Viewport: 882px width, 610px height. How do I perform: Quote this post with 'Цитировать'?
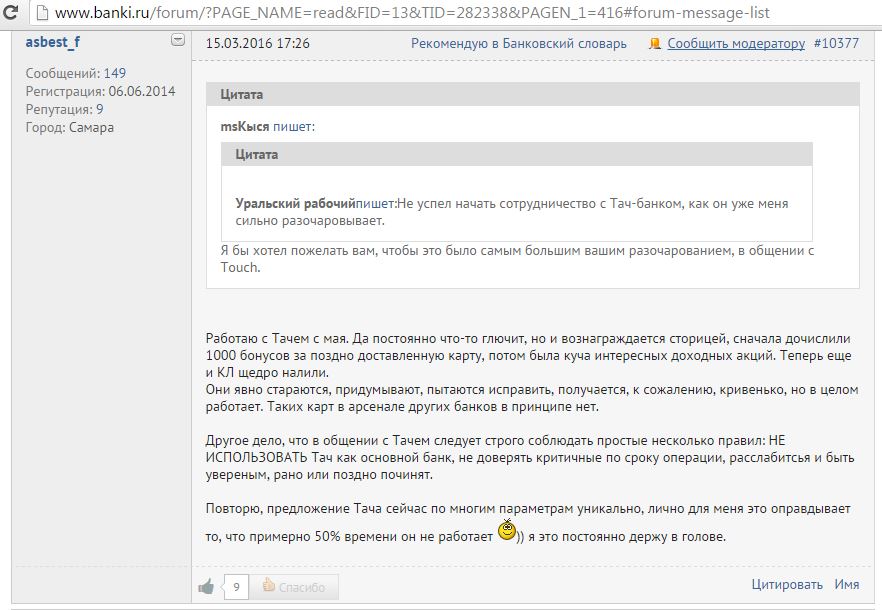[x=787, y=585]
